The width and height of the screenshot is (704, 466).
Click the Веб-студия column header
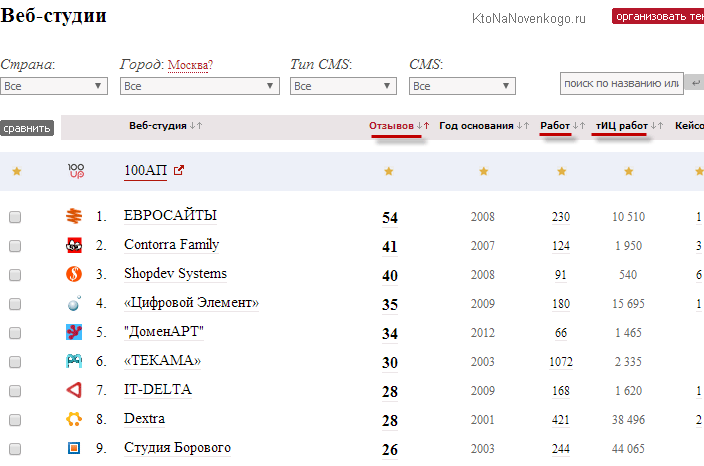[158, 126]
